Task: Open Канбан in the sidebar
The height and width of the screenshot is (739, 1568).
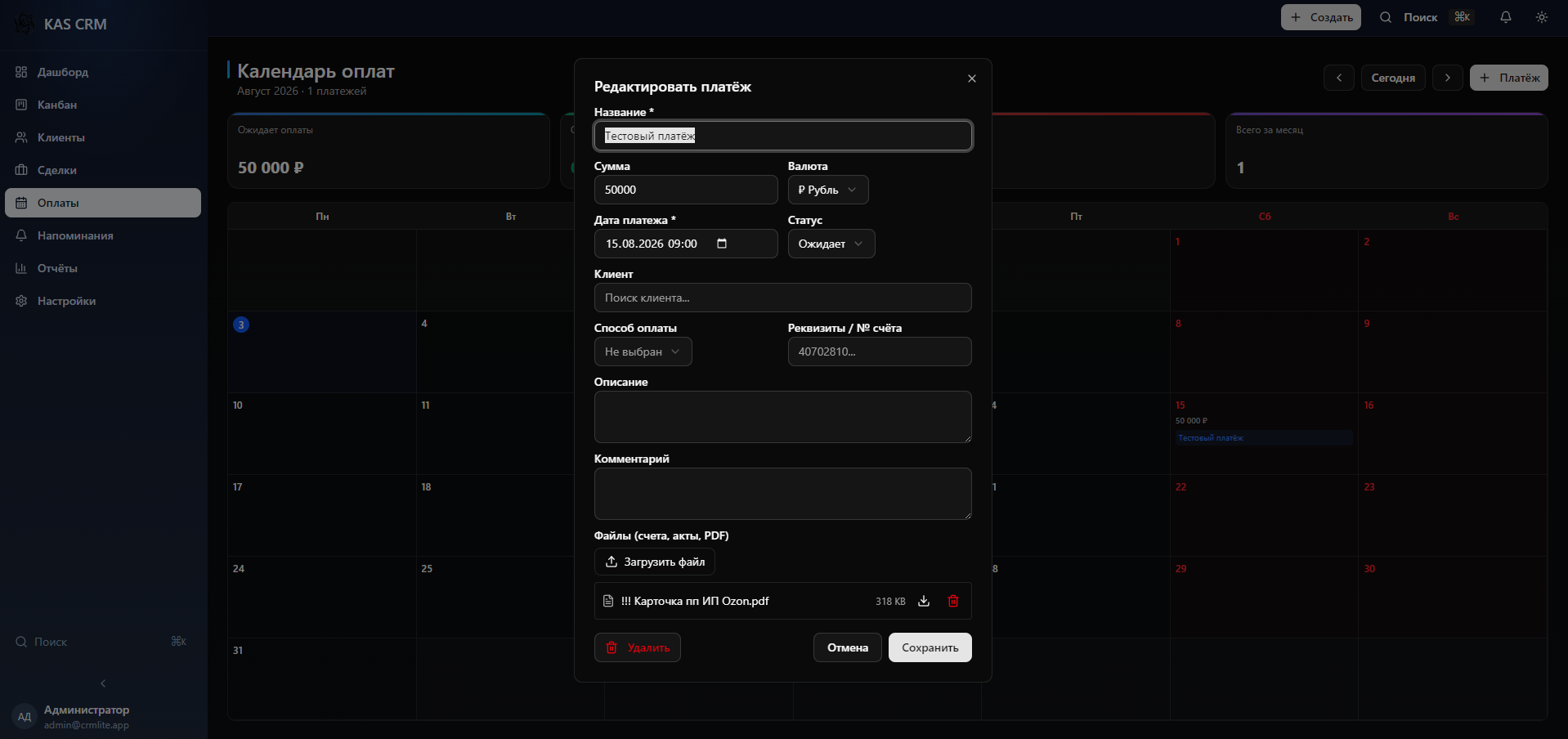Action: pos(103,105)
